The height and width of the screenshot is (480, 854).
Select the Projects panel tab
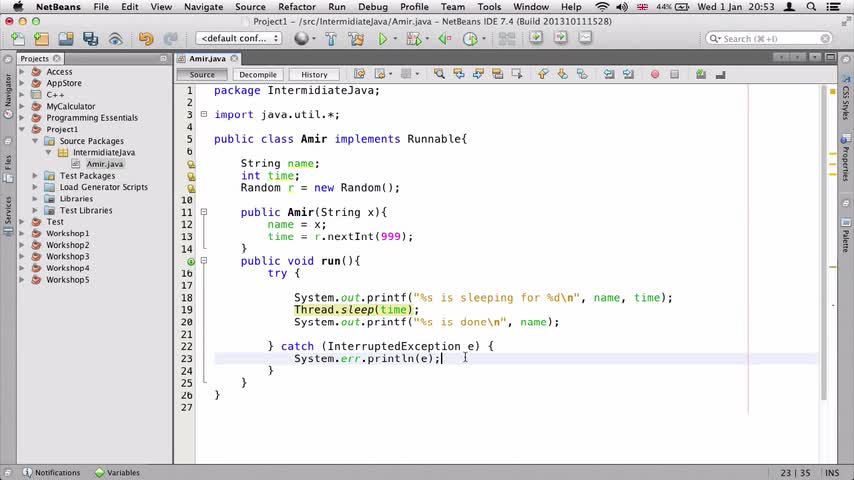34,58
